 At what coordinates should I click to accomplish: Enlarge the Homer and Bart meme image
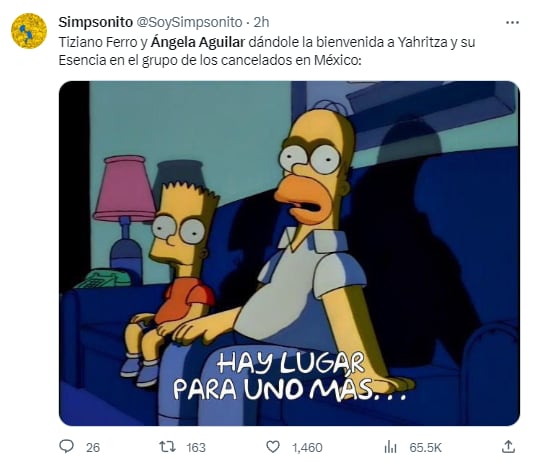coord(289,253)
